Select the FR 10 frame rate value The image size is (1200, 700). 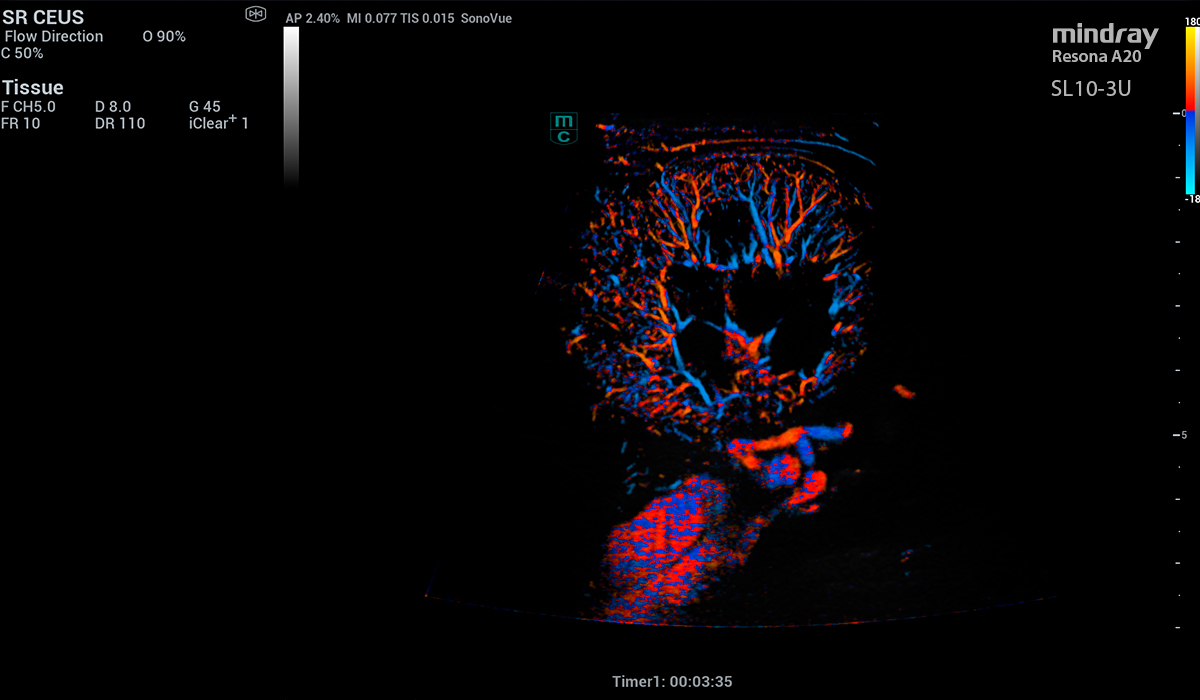click(x=20, y=124)
